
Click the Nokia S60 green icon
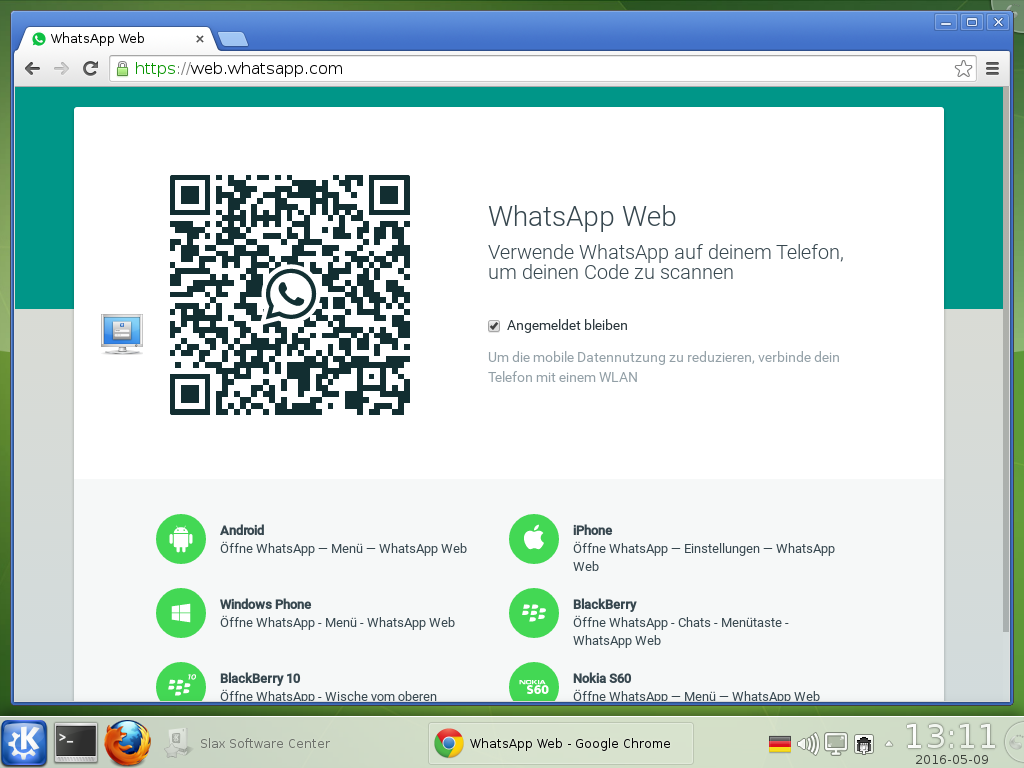click(x=534, y=682)
